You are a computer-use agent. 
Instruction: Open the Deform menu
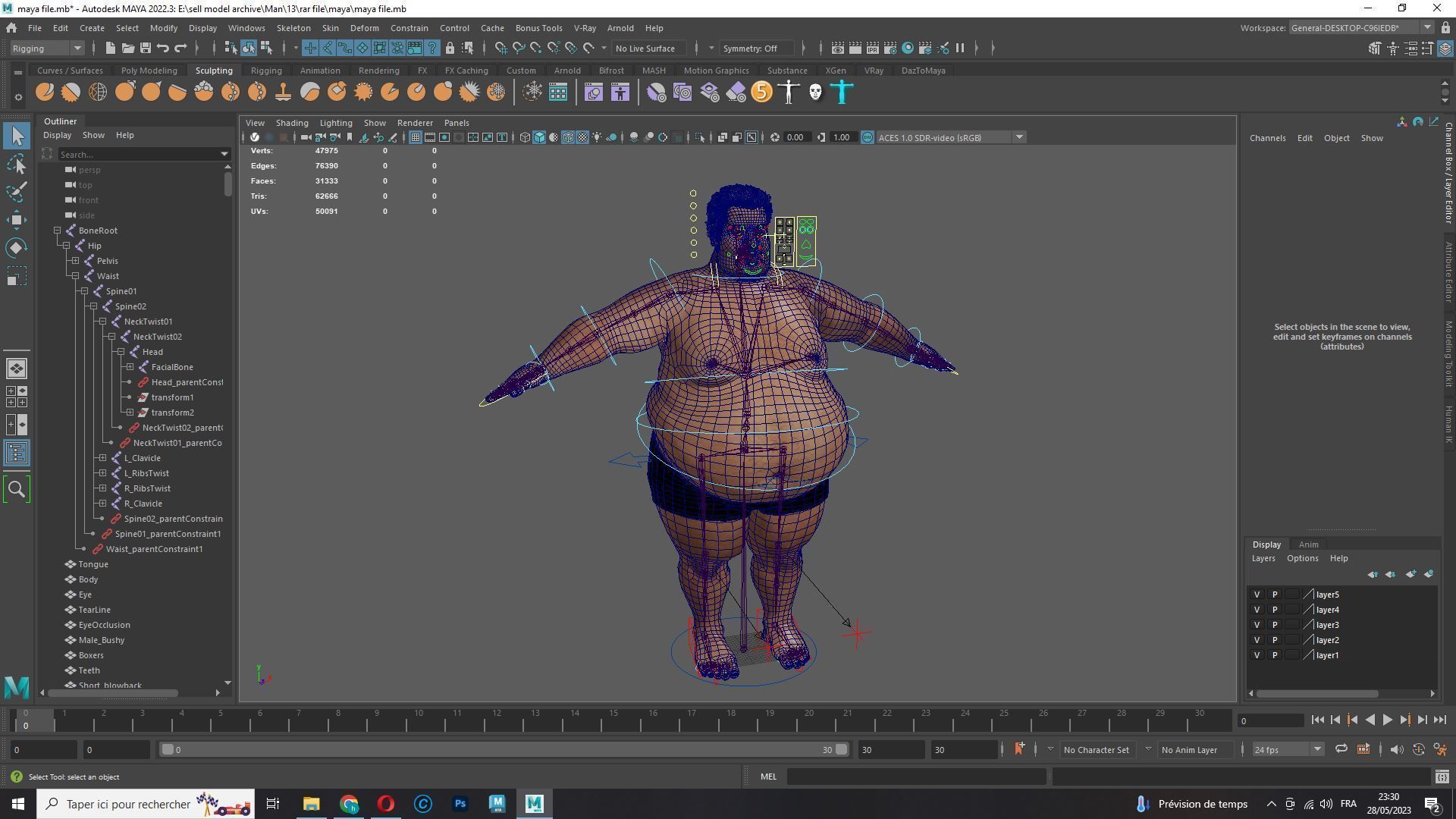pos(364,28)
